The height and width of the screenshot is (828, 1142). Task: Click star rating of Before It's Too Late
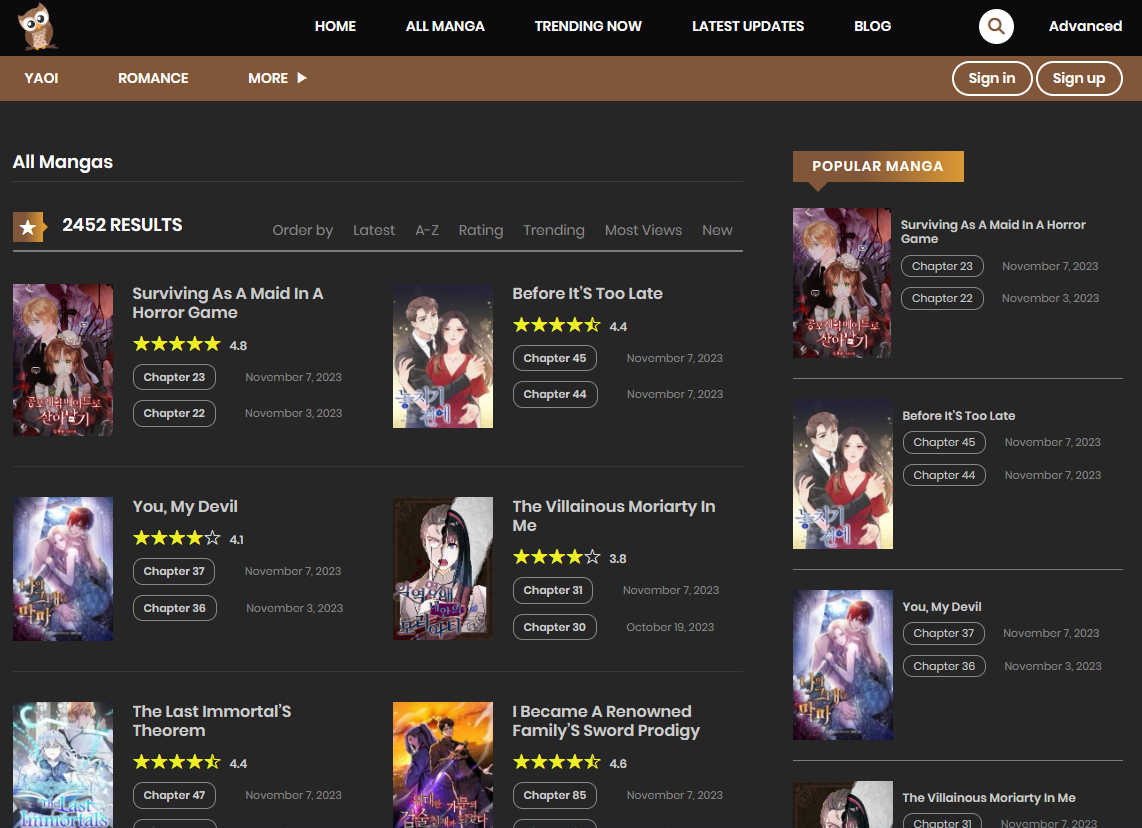point(556,325)
